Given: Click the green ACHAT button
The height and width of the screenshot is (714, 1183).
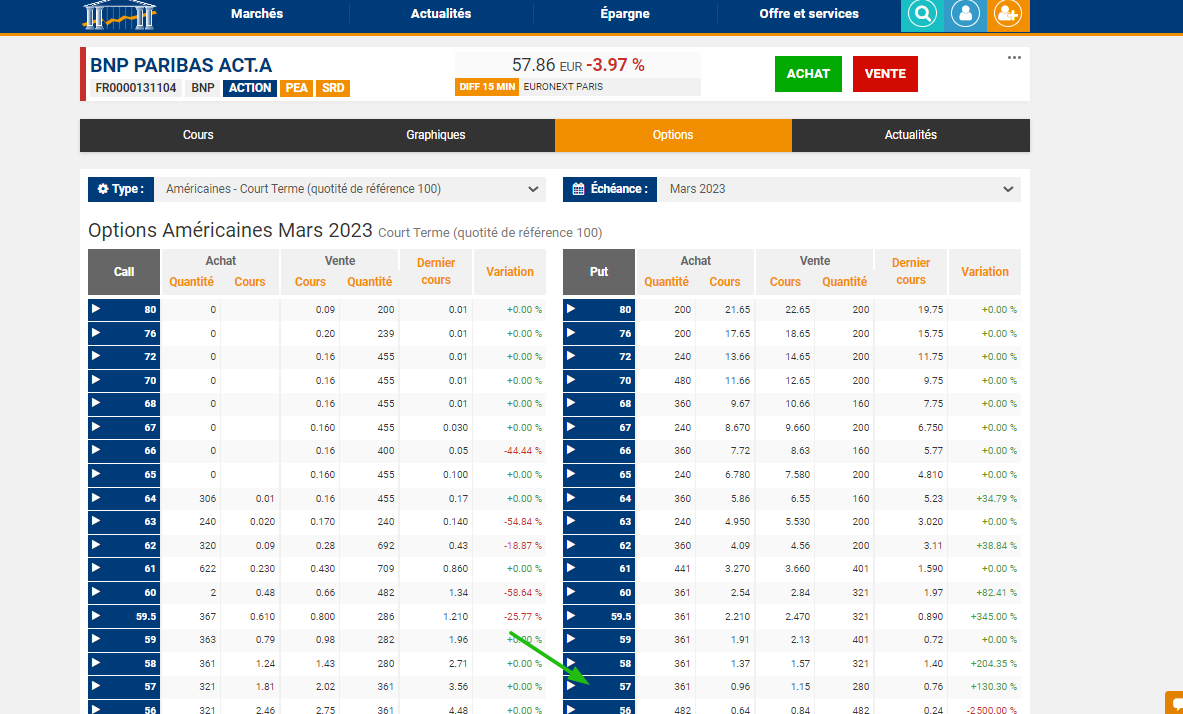Looking at the screenshot, I should click(x=808, y=74).
